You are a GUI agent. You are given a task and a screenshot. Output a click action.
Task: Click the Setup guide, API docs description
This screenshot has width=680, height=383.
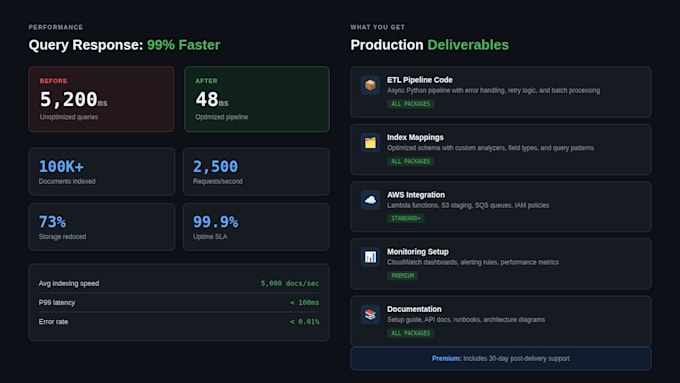tap(466, 320)
